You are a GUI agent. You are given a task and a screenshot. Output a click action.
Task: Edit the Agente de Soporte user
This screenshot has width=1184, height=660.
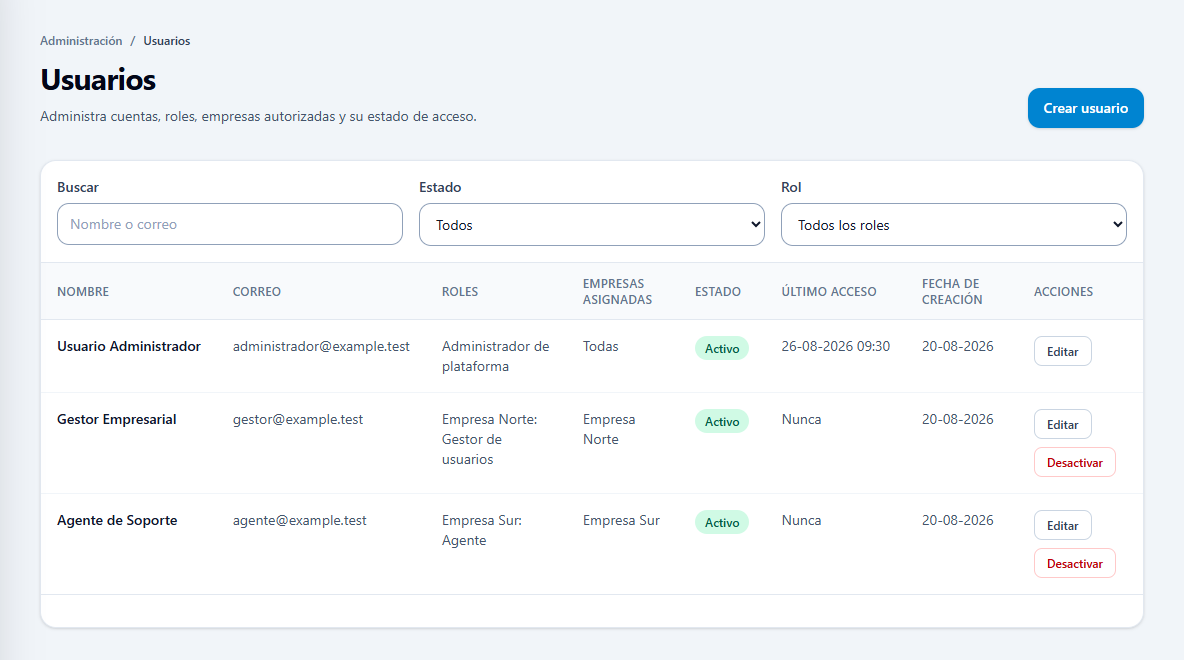(x=1062, y=526)
